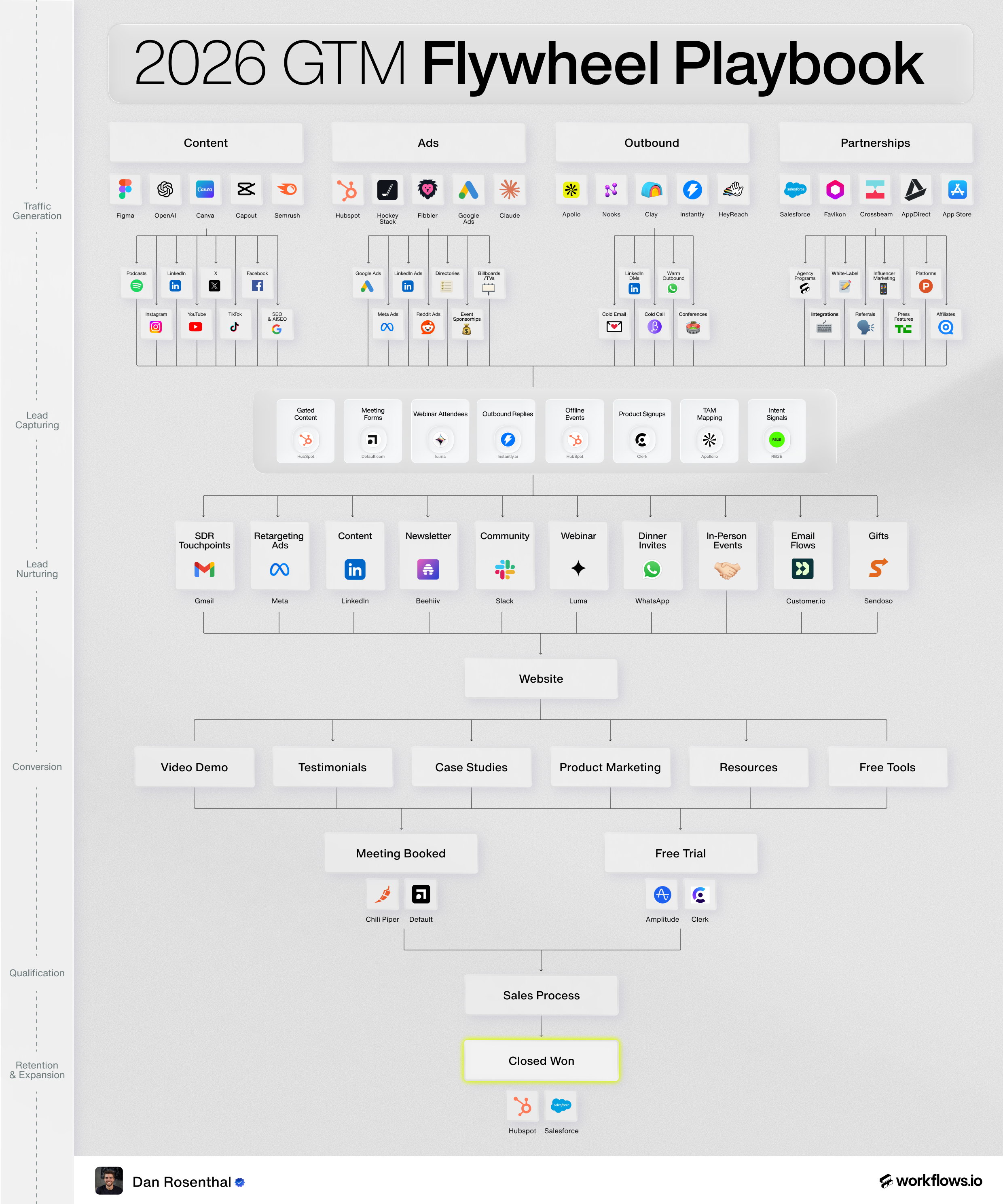
Task: Click the Gmail icon under SDR Touchpoints
Action: 204,569
